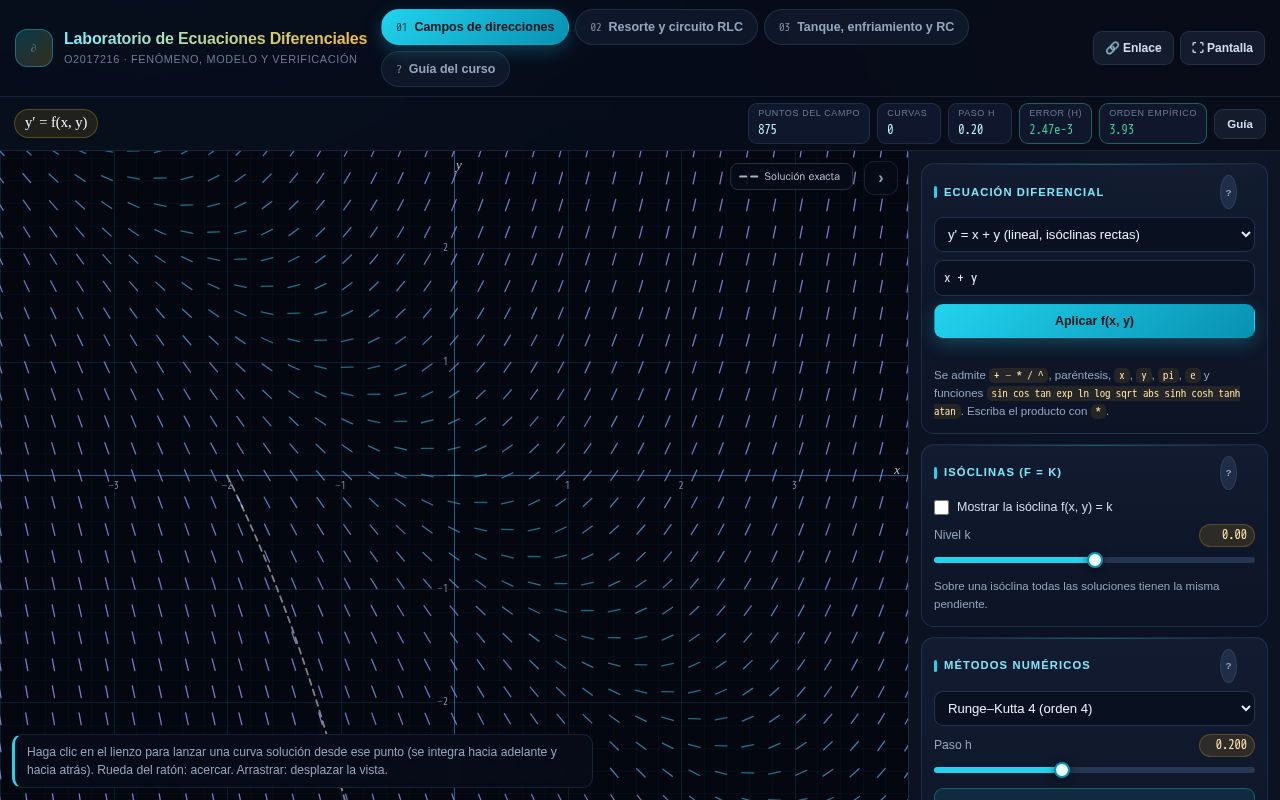Go to Tanque, enfriamiento y RC tab

866,27
